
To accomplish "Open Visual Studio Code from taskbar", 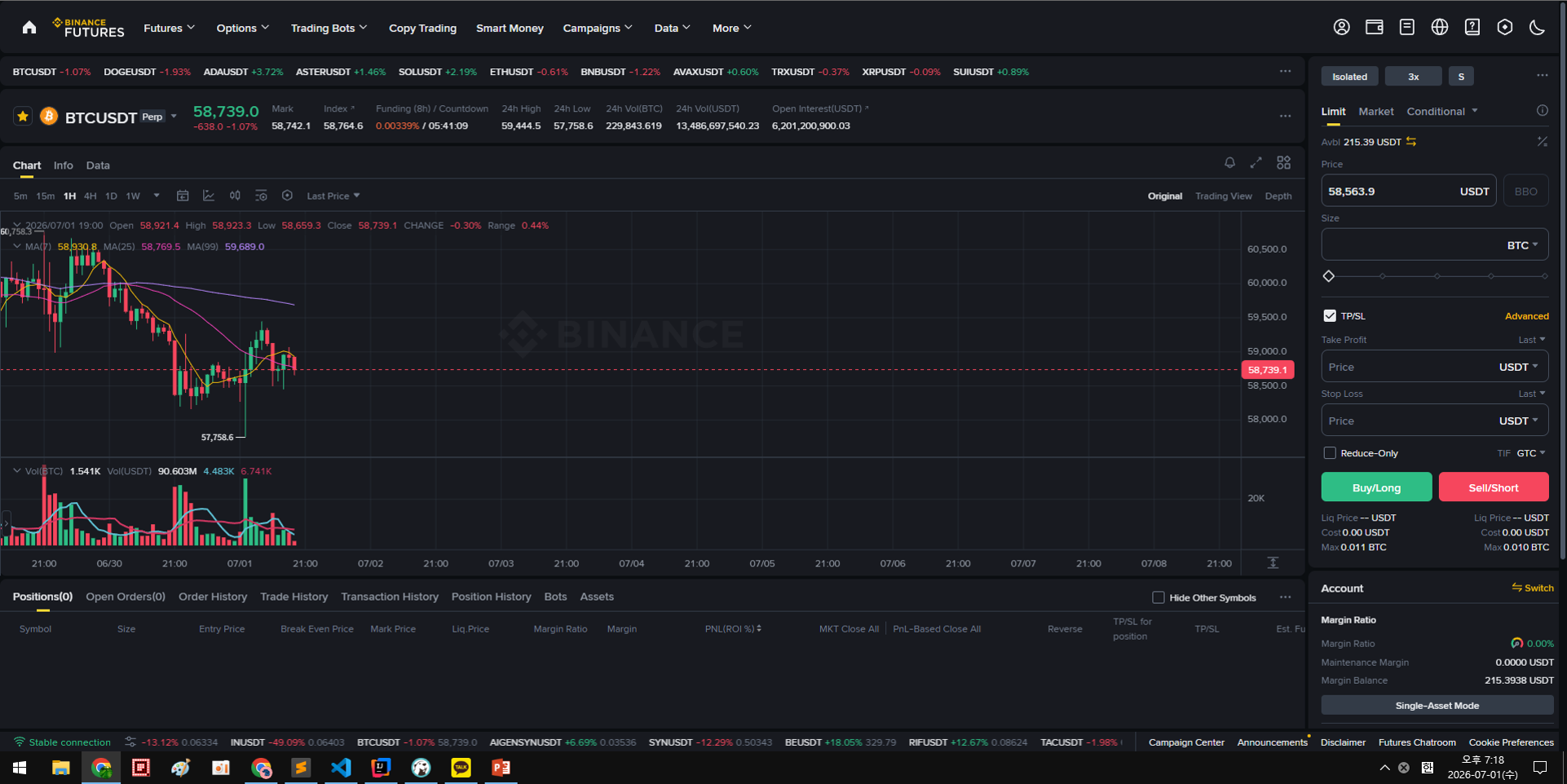I will (341, 768).
